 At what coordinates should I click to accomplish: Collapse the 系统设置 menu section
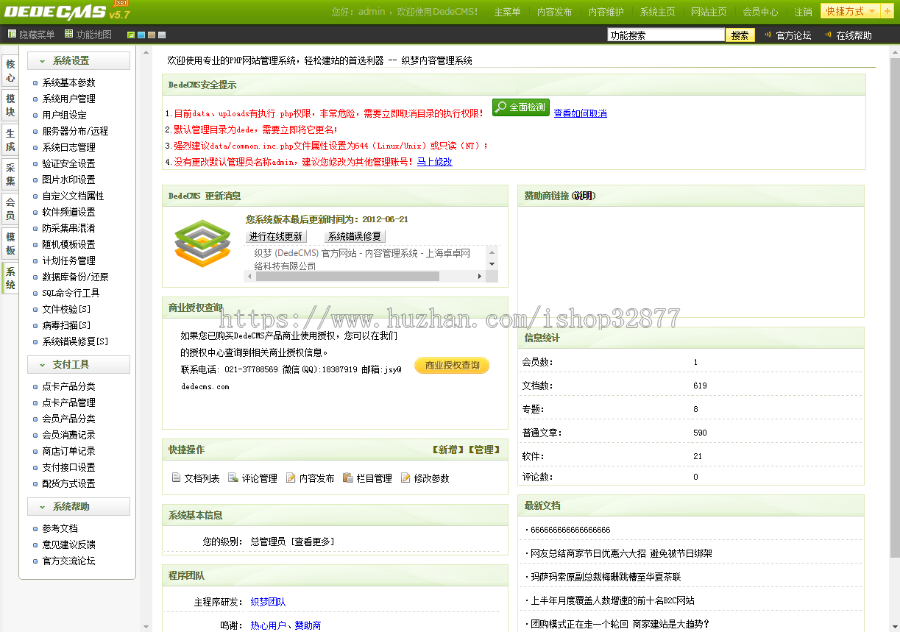79,61
